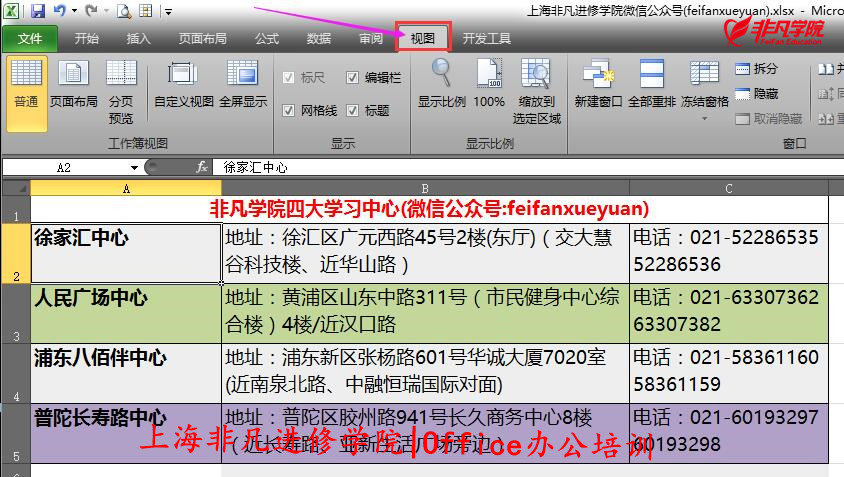The height and width of the screenshot is (477, 844).
Task: Open the 文件 file tab
Action: 30,38
